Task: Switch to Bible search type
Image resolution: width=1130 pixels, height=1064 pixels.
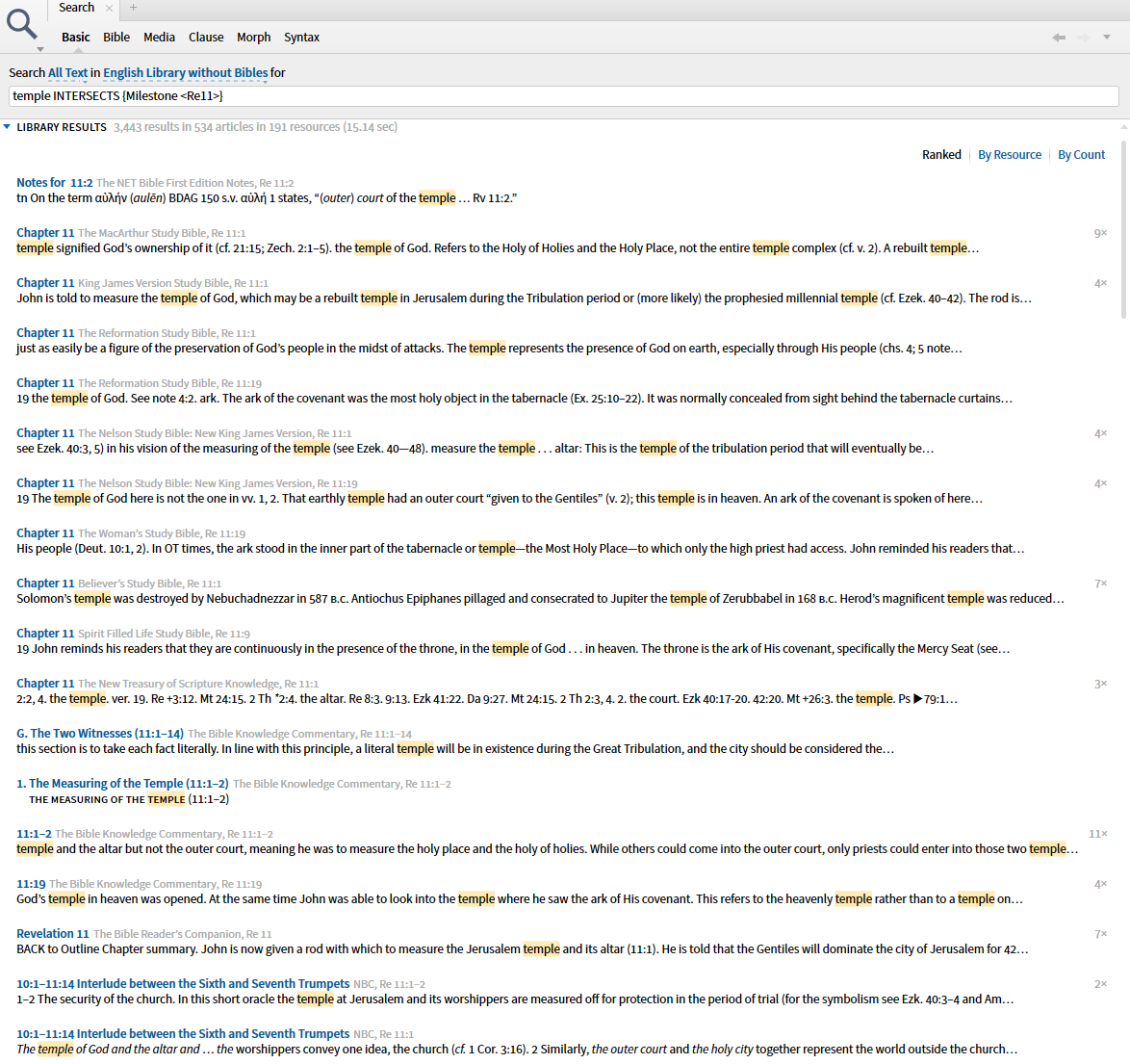Action: (116, 38)
